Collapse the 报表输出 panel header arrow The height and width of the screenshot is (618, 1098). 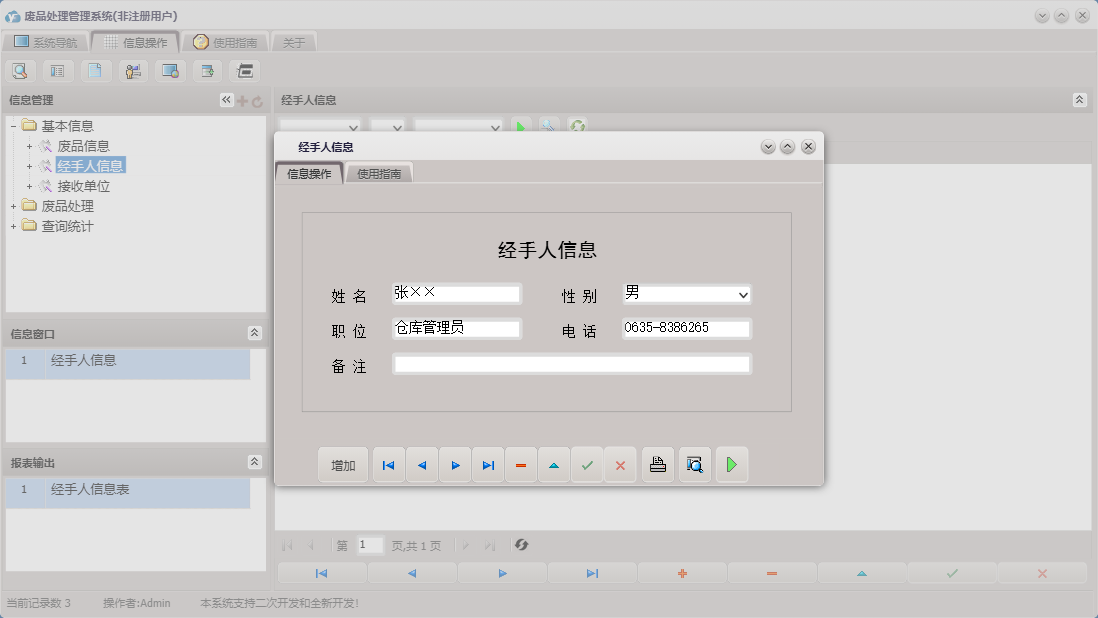coord(255,462)
